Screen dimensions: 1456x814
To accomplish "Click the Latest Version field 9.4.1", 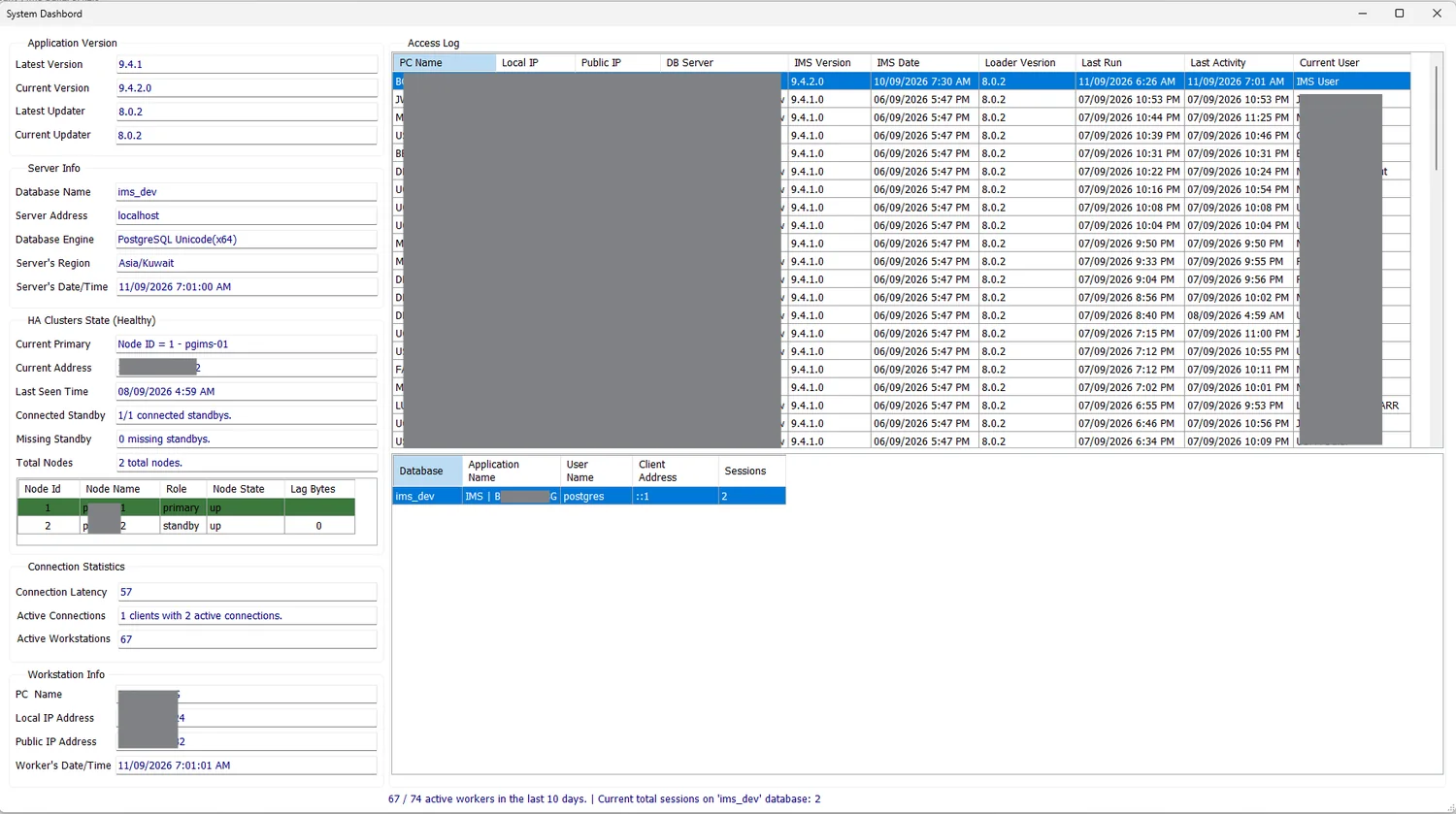I will 247,65.
